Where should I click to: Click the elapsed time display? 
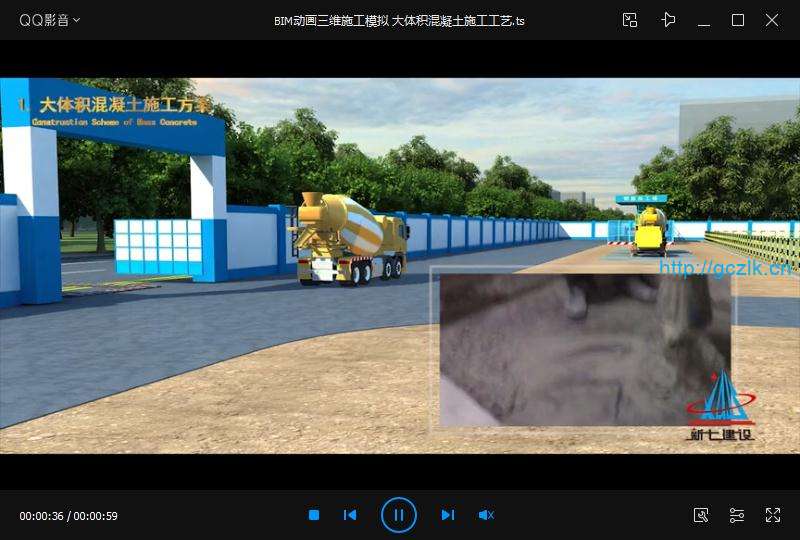tap(41, 516)
